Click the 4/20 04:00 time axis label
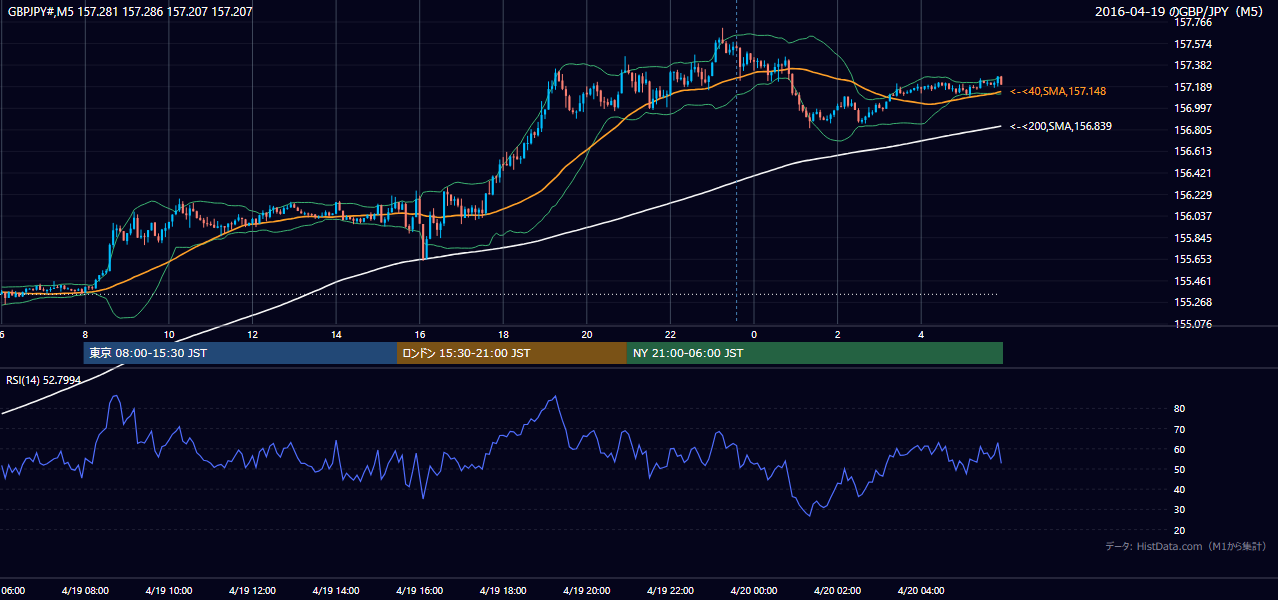Viewport: 1278px width, 600px height. [x=921, y=591]
